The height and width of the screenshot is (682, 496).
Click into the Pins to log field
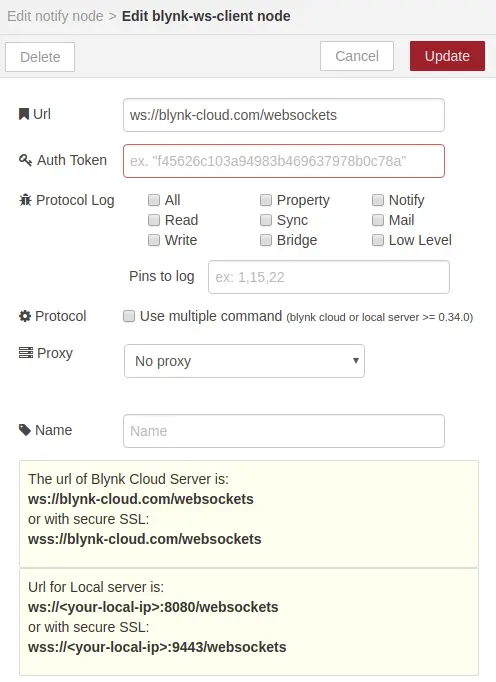329,277
